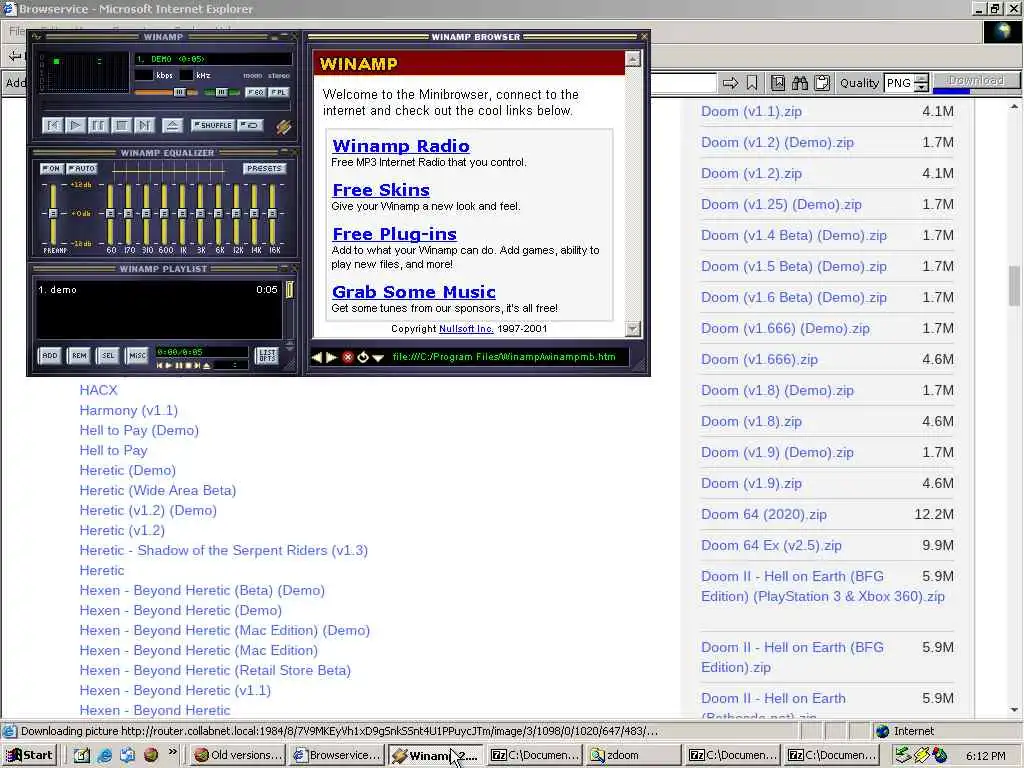
Task: Skip to next track in Winamp
Action: point(144,125)
